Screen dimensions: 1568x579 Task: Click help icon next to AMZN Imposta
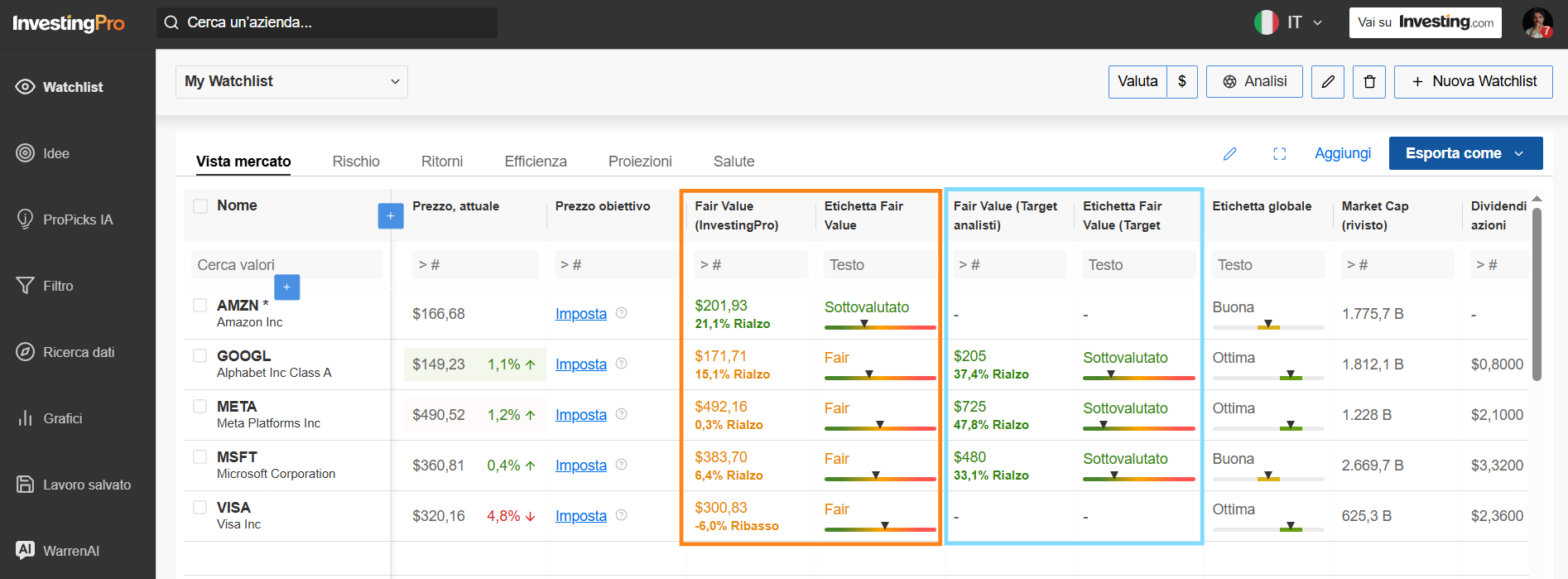click(x=622, y=313)
